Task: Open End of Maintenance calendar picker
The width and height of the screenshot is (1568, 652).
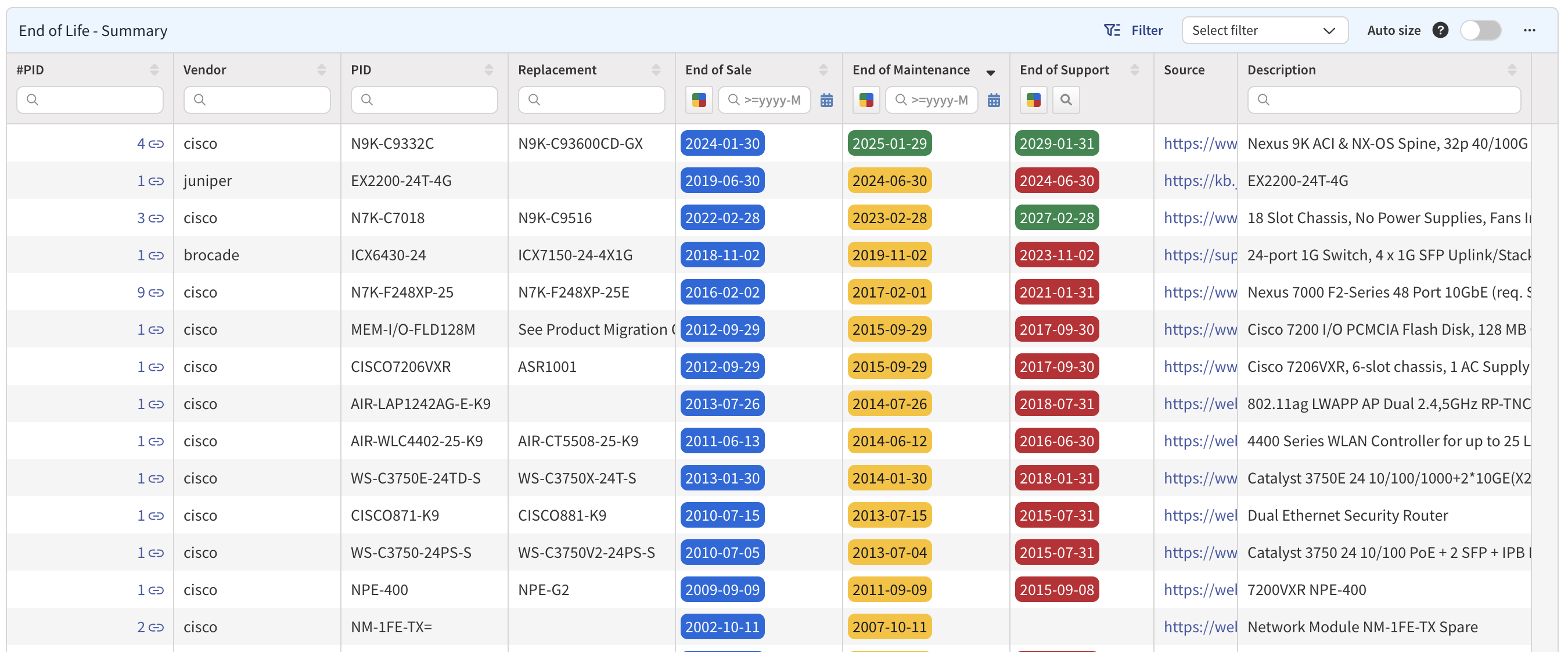Action: pyautogui.click(x=994, y=100)
